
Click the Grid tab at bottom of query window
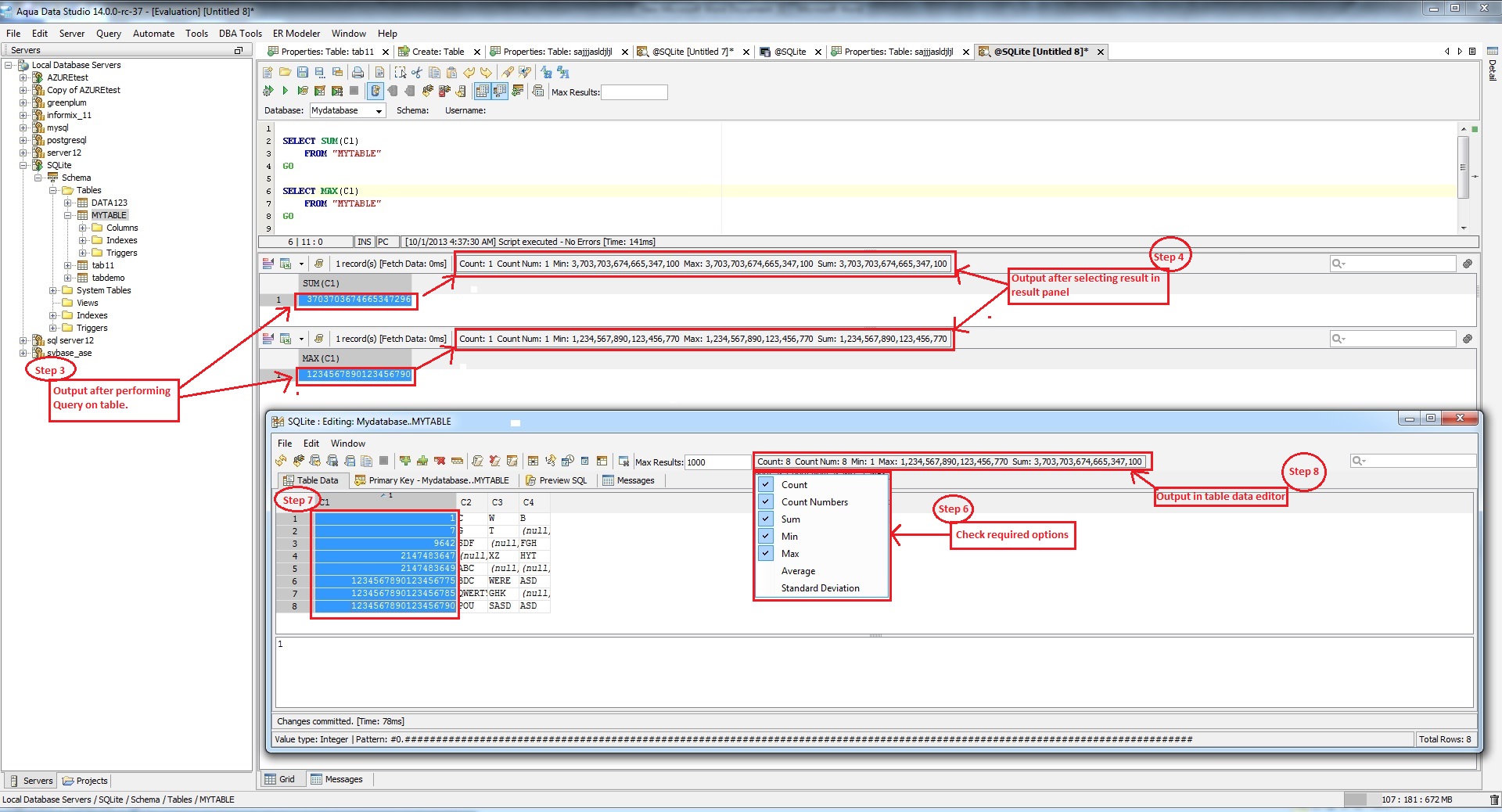(x=280, y=779)
